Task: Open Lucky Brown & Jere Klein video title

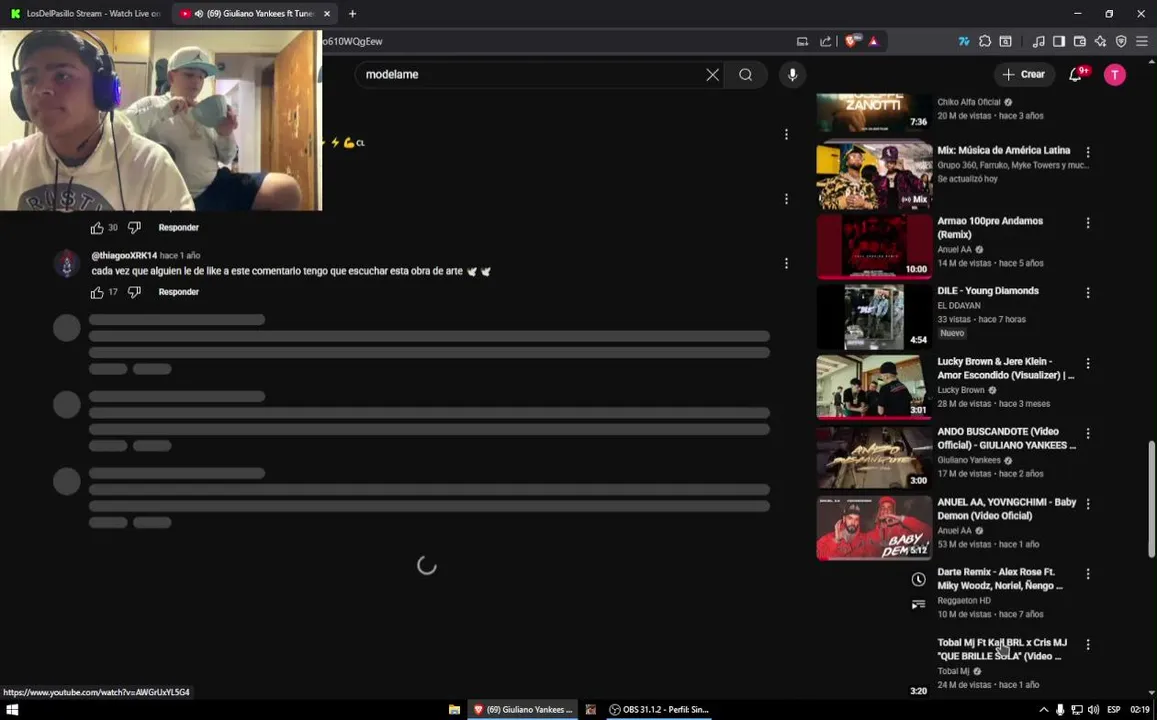Action: [x=1005, y=368]
